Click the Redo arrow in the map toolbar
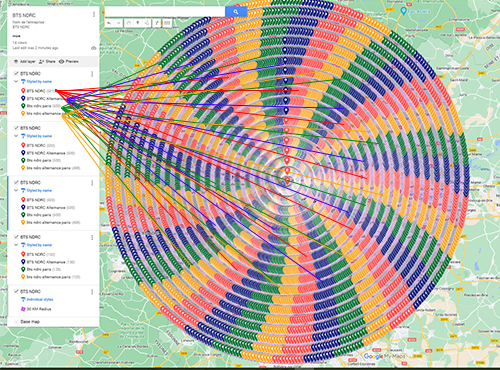 click(x=118, y=23)
